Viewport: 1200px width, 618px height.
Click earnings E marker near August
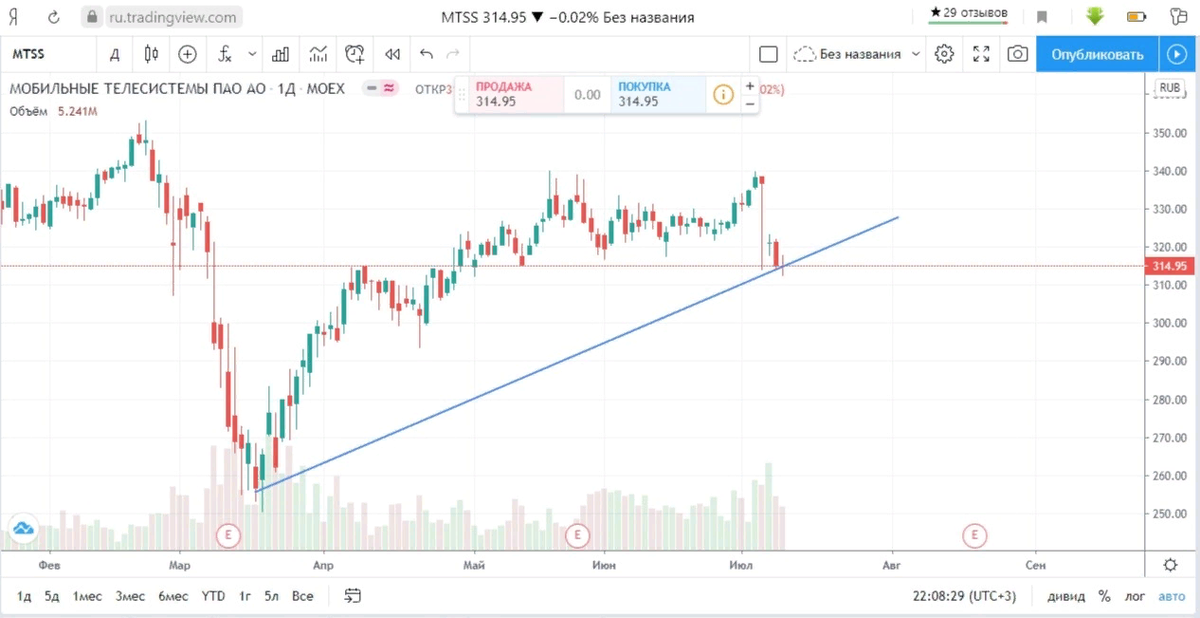[x=974, y=535]
